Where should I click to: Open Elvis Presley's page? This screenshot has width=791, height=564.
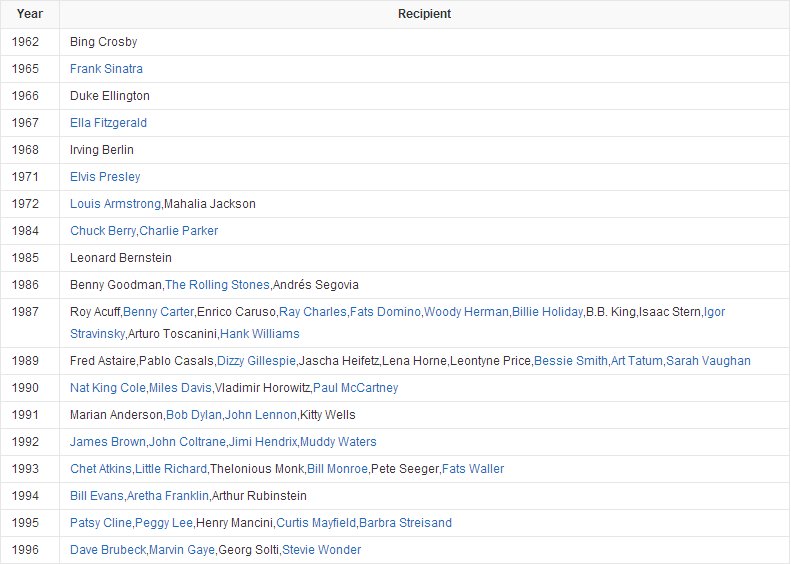click(105, 177)
